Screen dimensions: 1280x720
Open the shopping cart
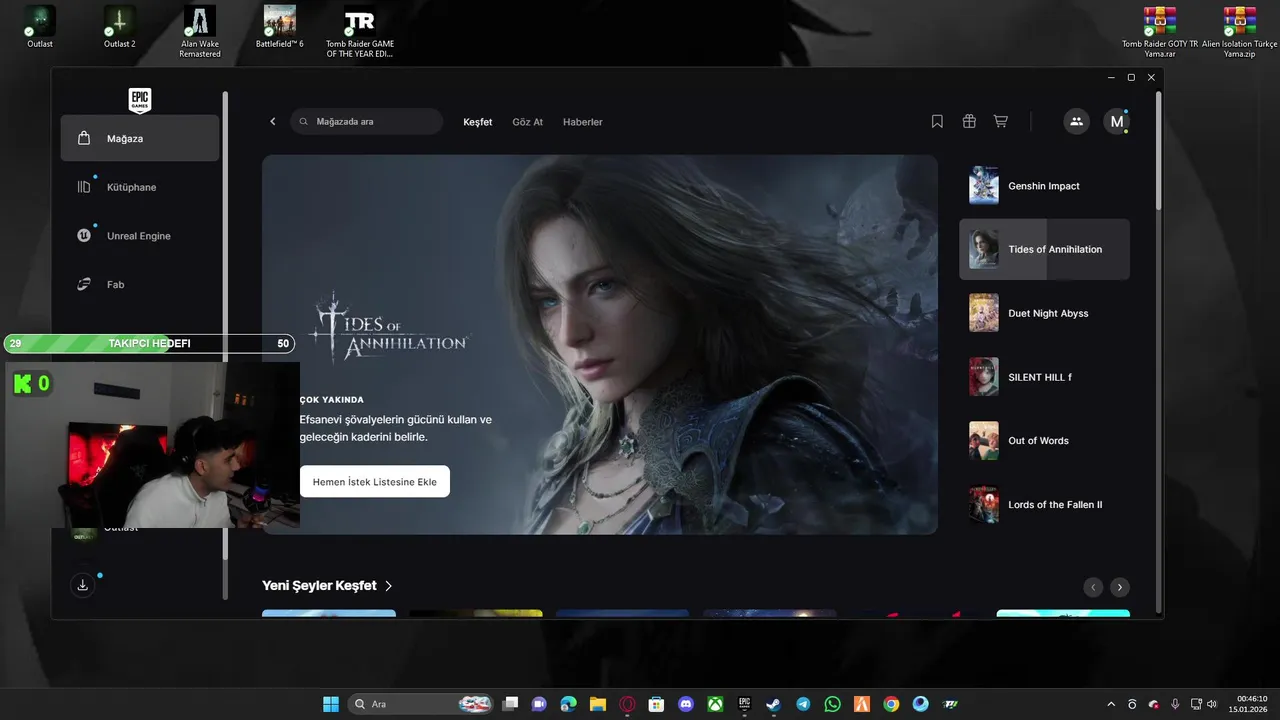click(x=1000, y=122)
